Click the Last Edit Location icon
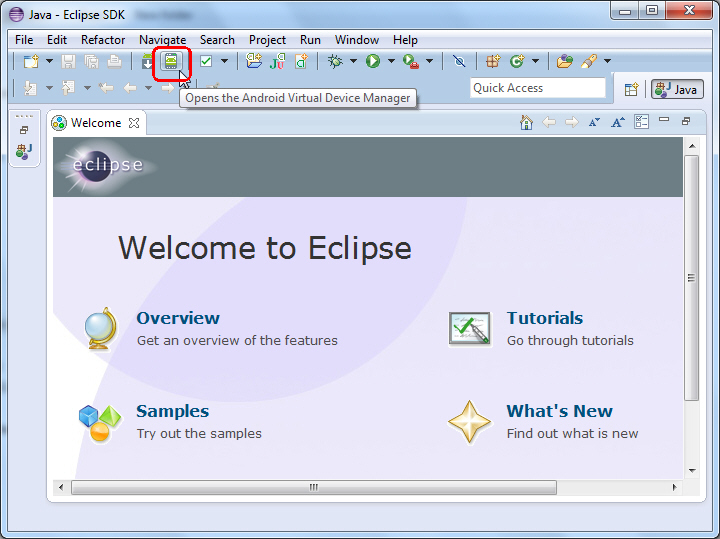720x539 pixels. point(106,88)
